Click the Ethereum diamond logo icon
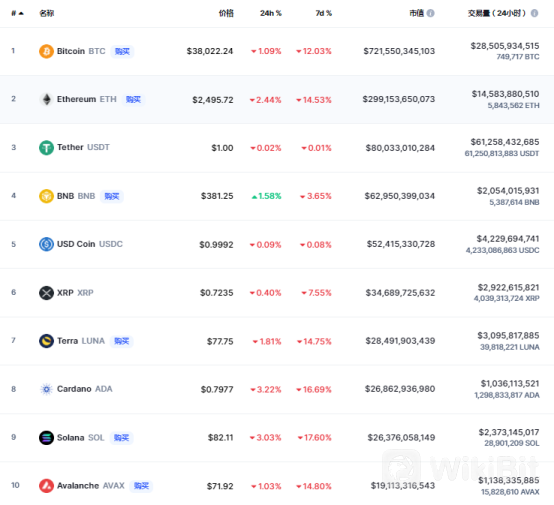Viewport: 554px width, 505px height. [x=46, y=99]
